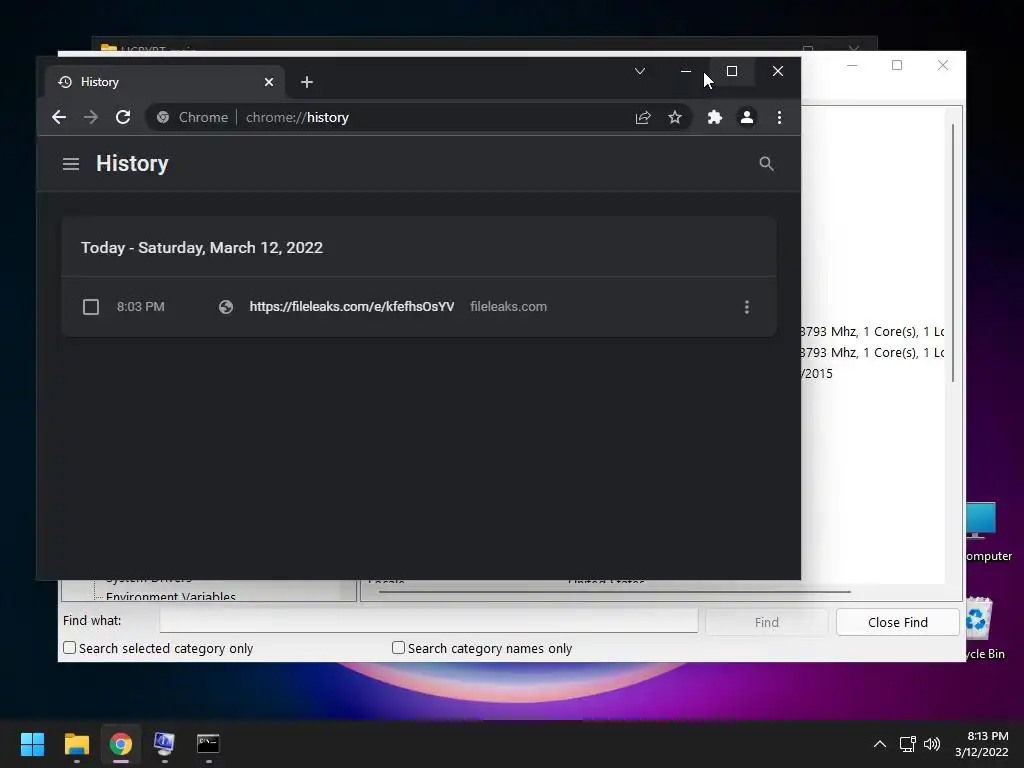The image size is (1024, 768).
Task: Click the Today - Saturday, March 12, 2022 heading
Action: pos(202,248)
